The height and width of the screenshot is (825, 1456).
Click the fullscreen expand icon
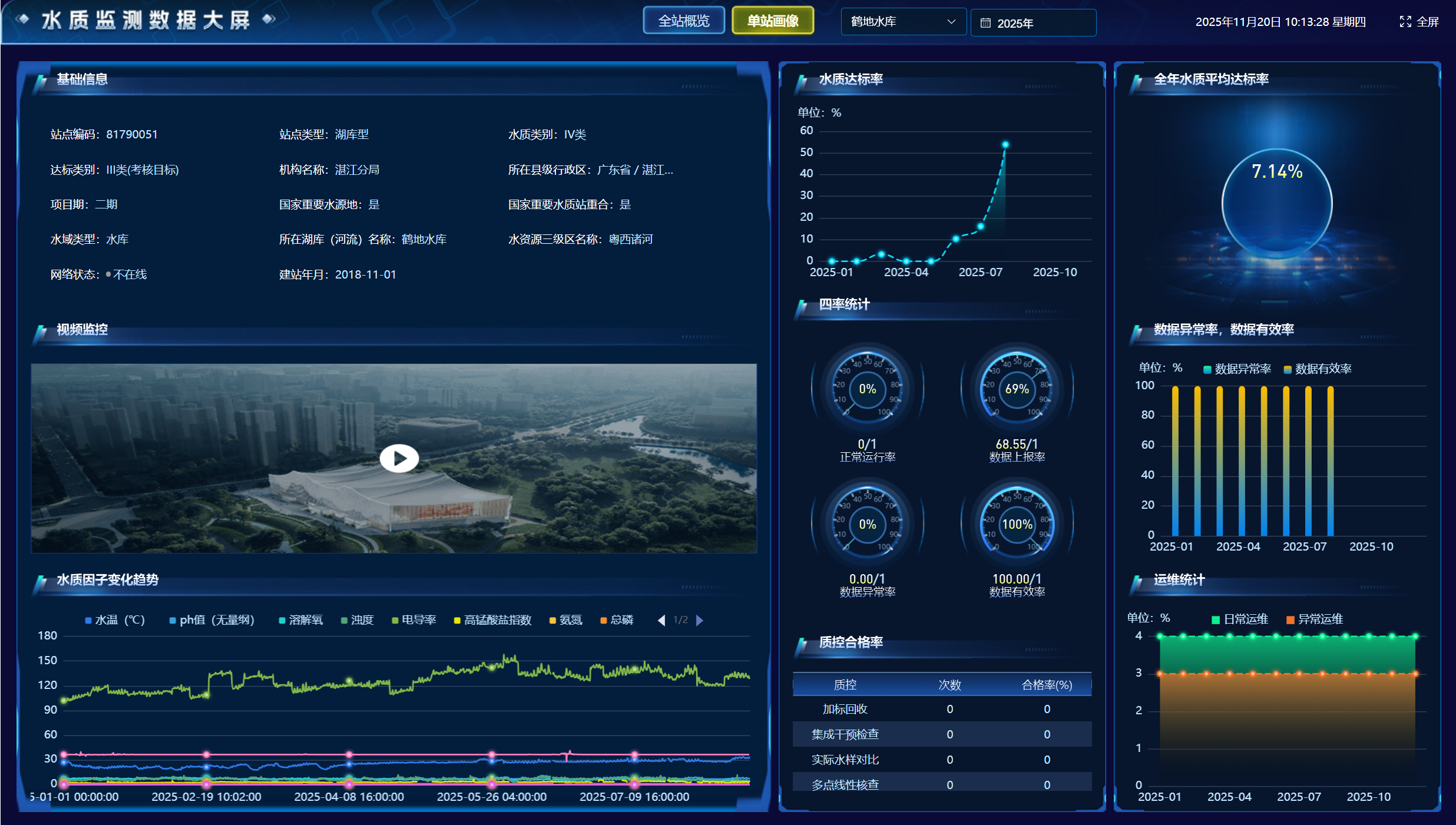(1405, 22)
